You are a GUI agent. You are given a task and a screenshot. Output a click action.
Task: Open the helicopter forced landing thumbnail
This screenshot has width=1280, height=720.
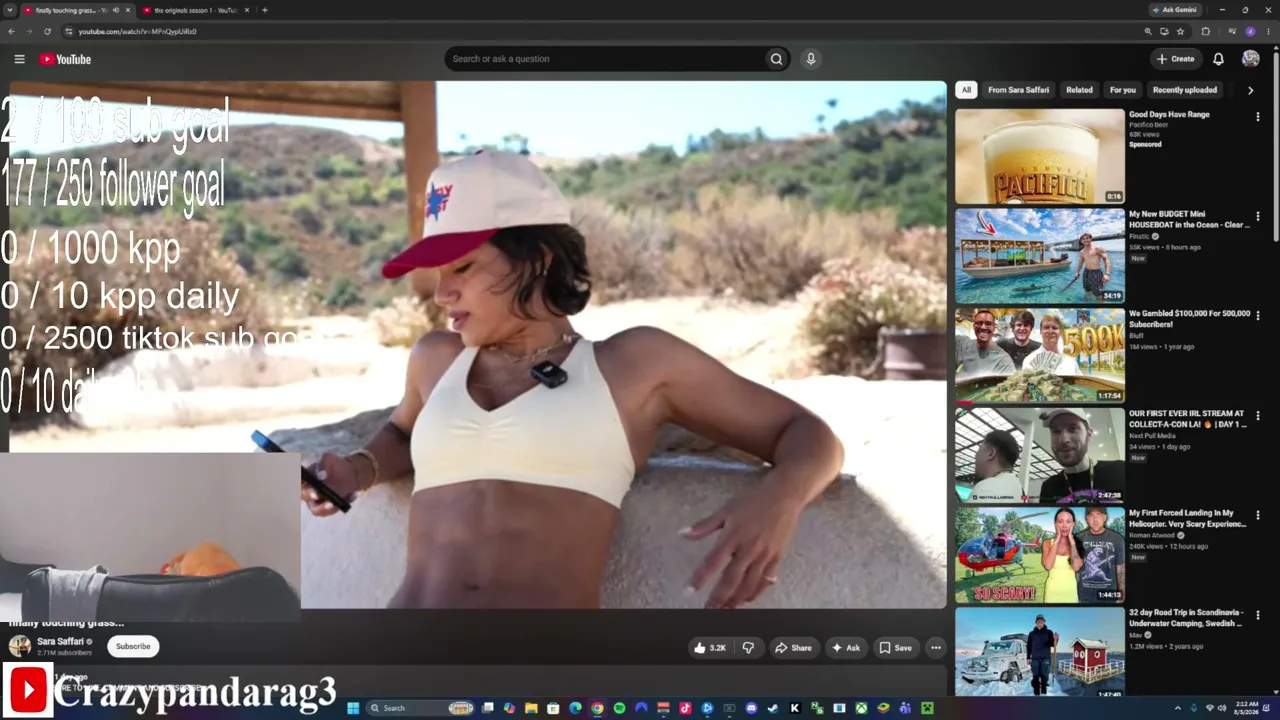point(1039,555)
